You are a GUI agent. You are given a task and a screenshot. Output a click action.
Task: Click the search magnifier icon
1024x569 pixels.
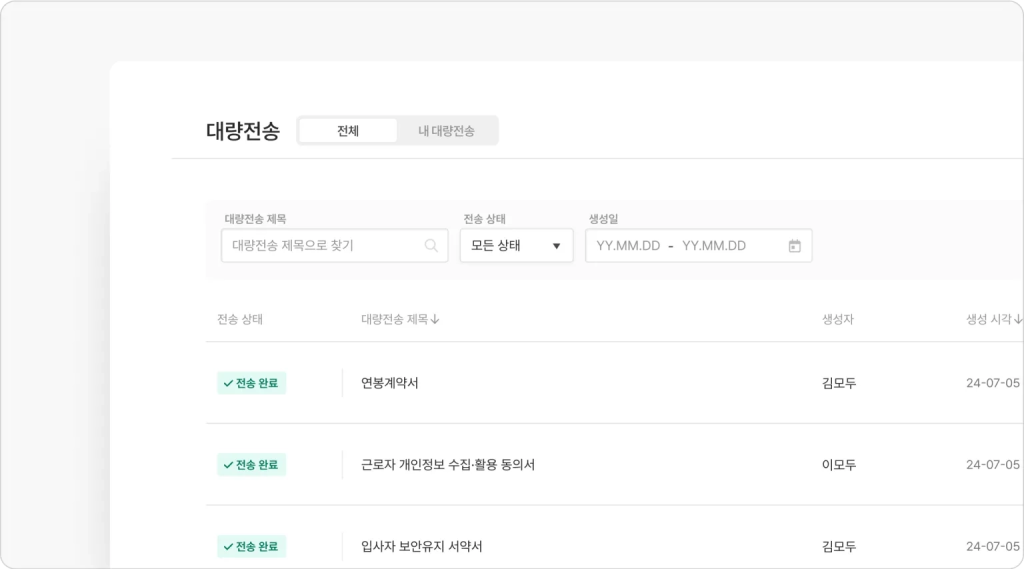tap(431, 246)
